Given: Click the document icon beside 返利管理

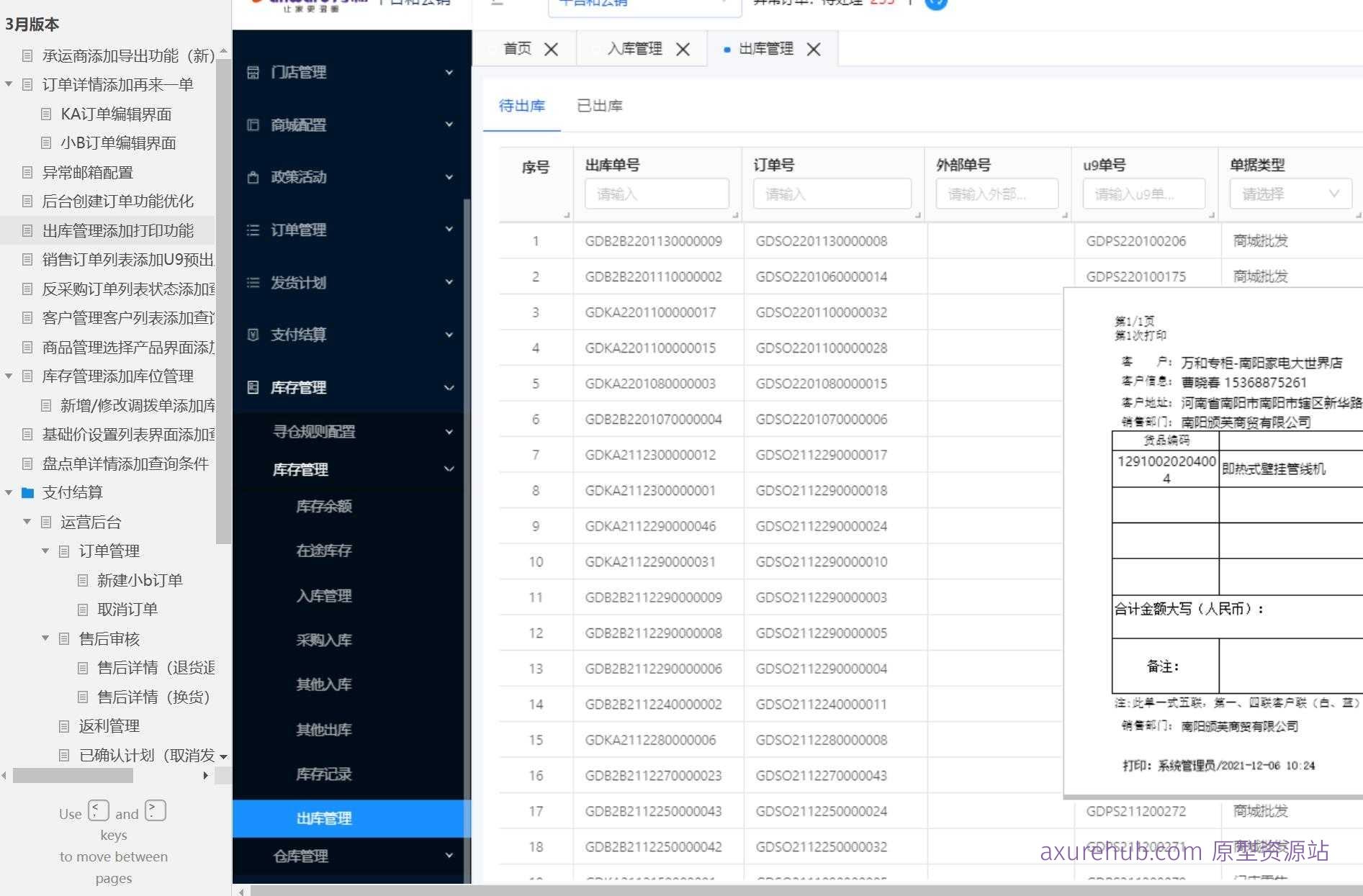Looking at the screenshot, I should point(64,726).
